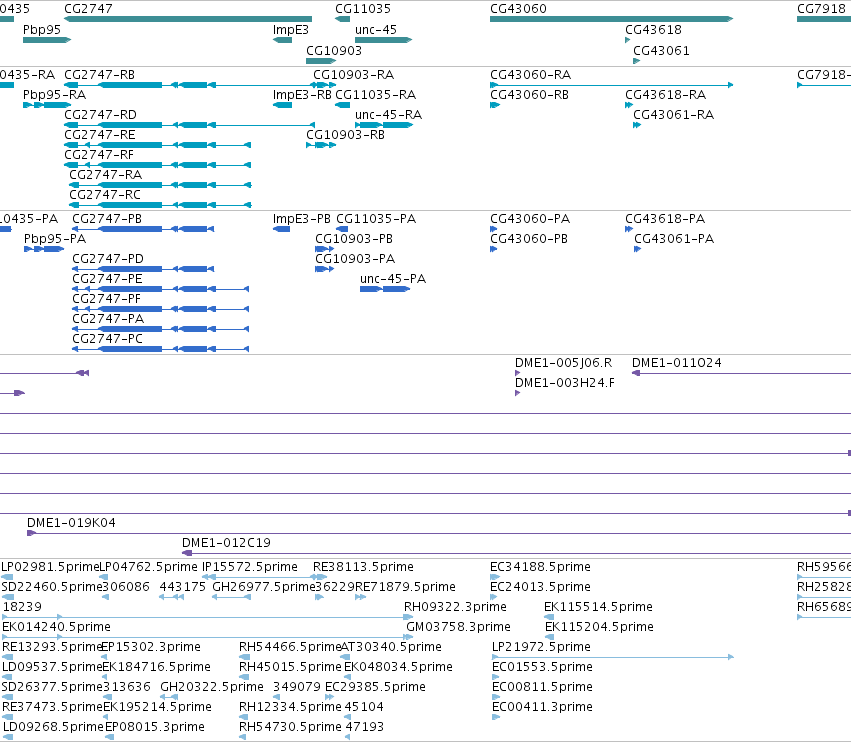
Task: Click EST EC34188.5prime label
Action: pyautogui.click(x=540, y=567)
